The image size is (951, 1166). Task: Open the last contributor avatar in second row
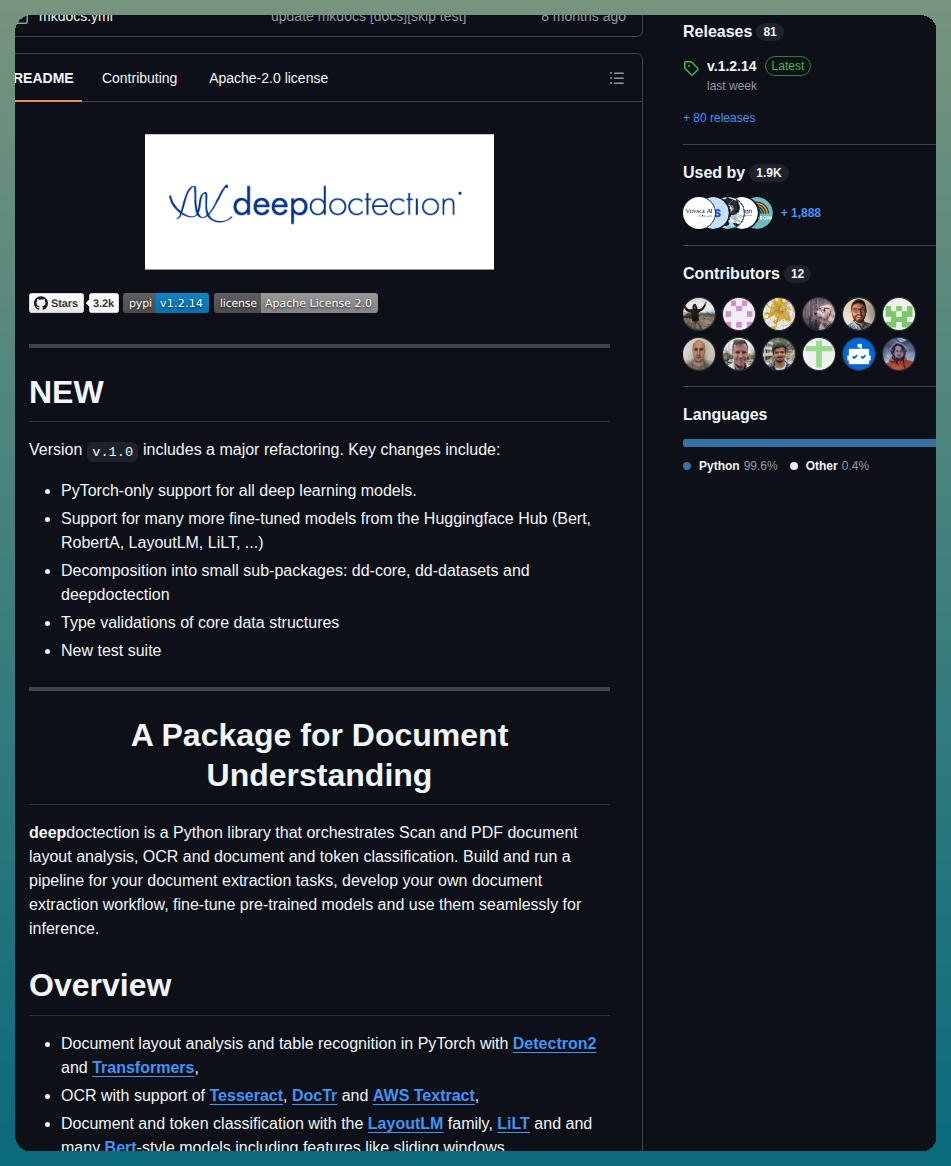coord(899,354)
